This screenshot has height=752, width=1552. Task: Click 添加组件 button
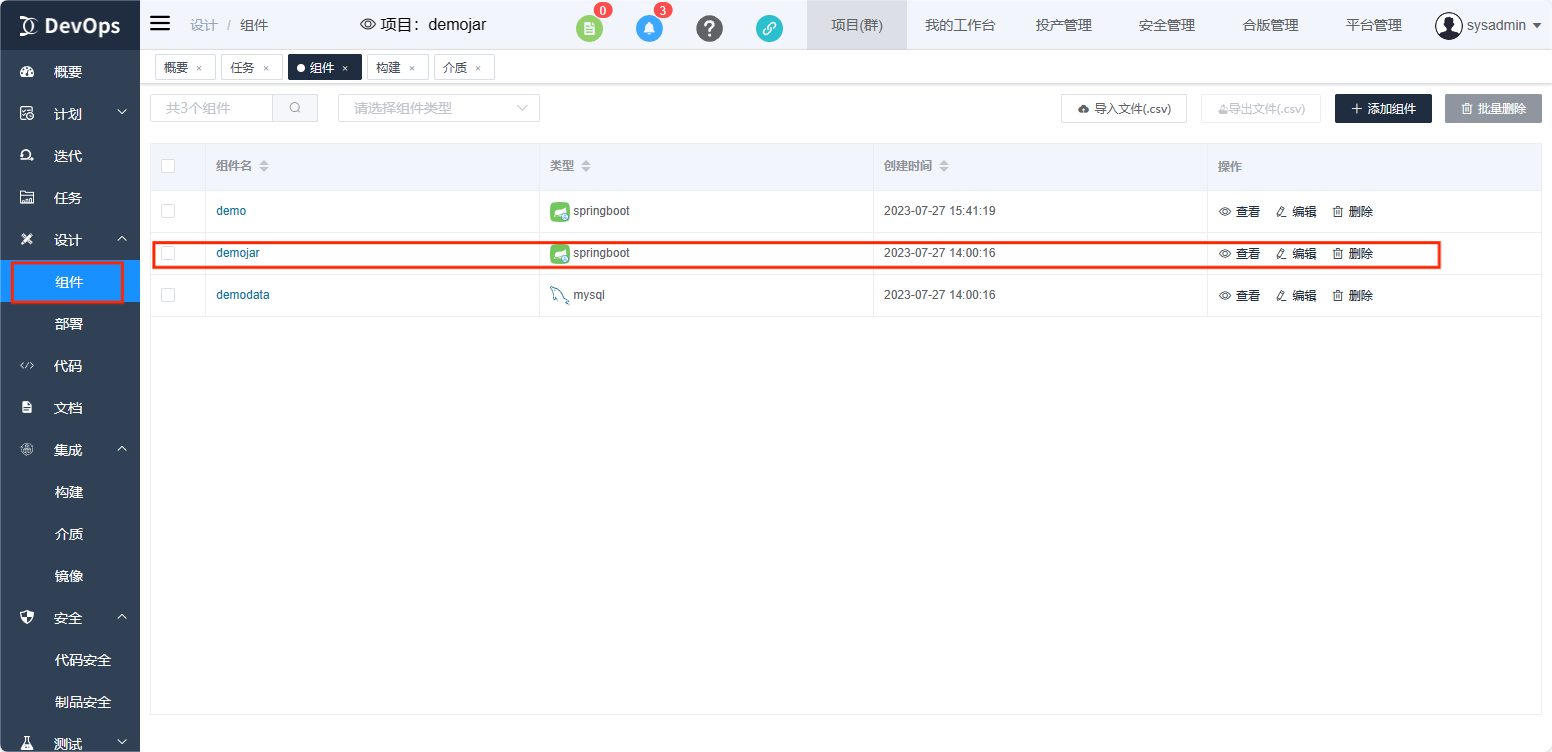(x=1383, y=109)
